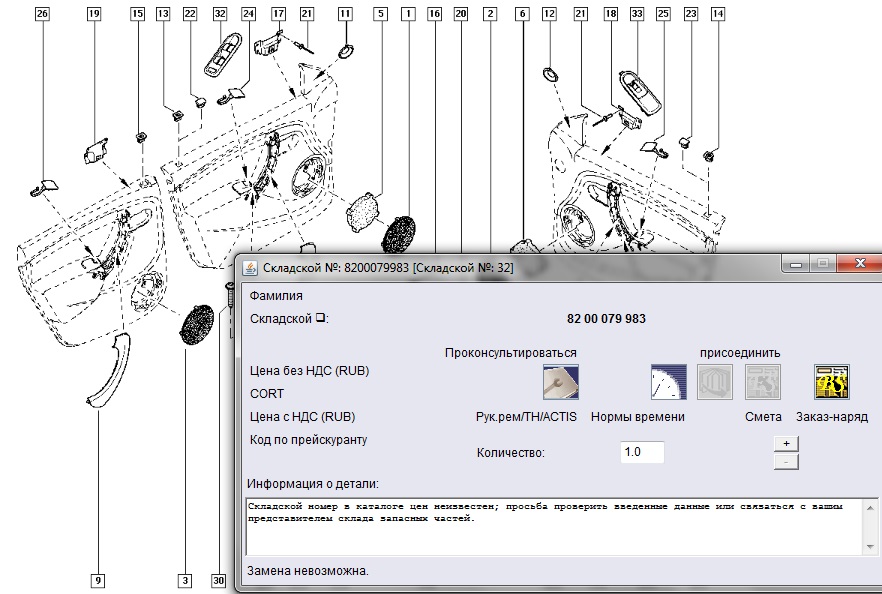
Task: Select part number label 30 near dialog
Action: click(x=219, y=579)
